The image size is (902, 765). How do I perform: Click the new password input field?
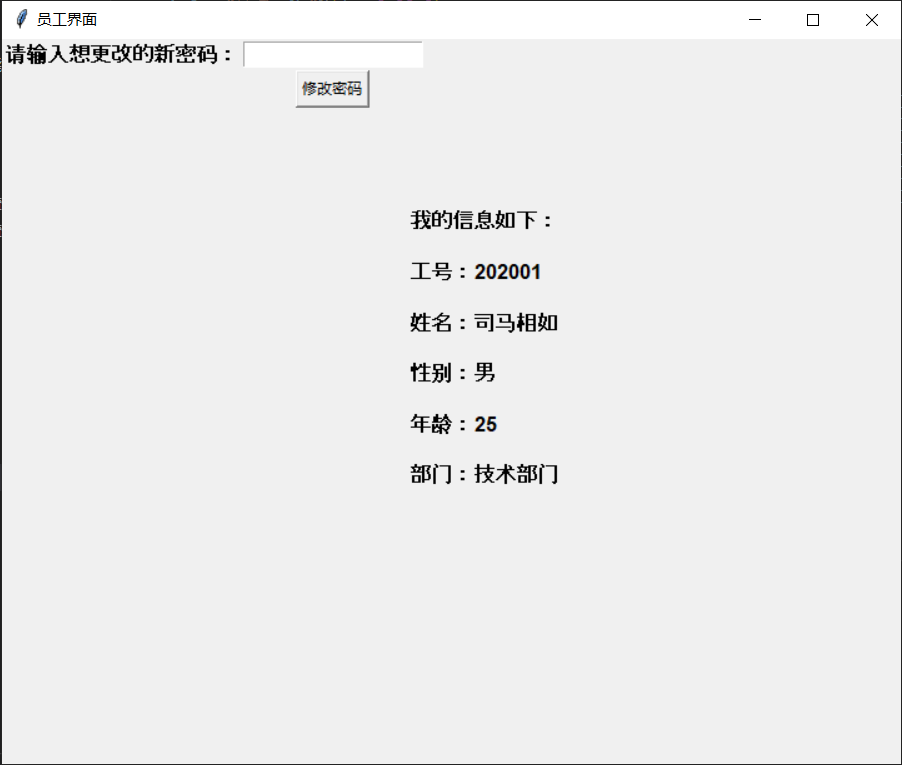click(x=333, y=55)
